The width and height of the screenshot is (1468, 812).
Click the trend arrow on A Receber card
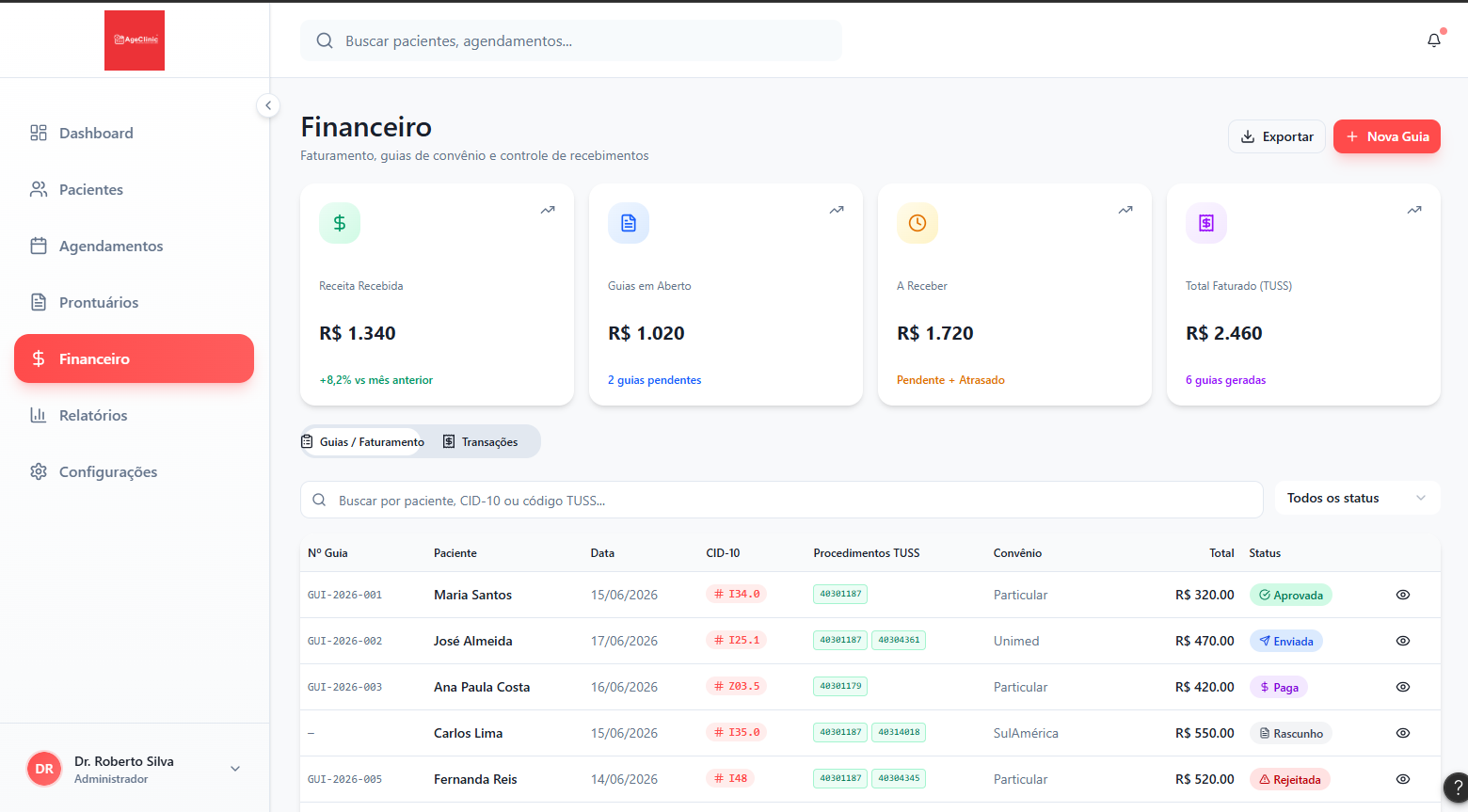[x=1125, y=210]
